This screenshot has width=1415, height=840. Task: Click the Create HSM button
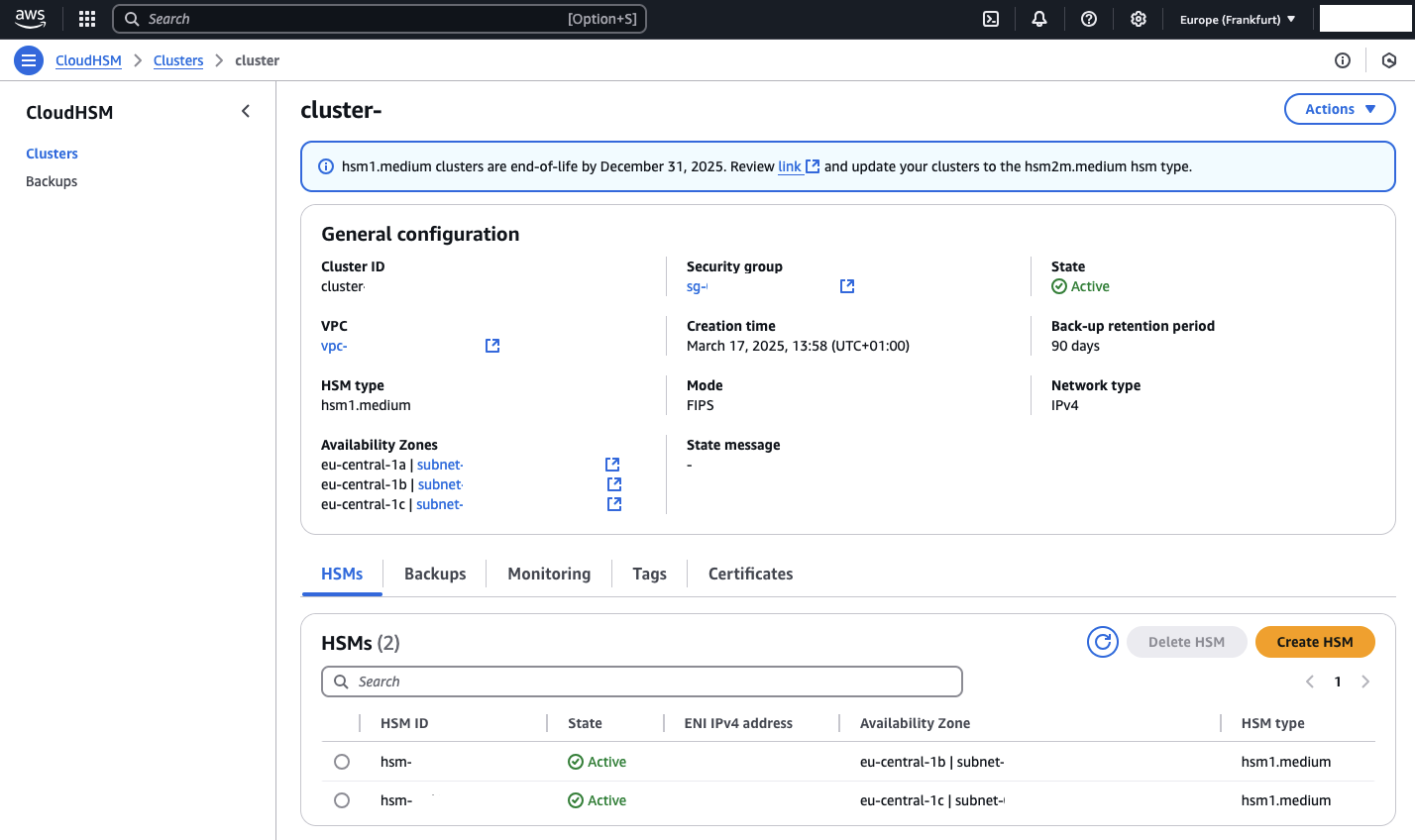click(1314, 642)
